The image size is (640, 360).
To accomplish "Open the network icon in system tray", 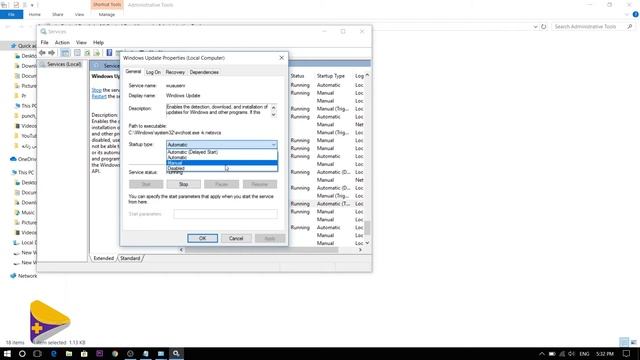I will [562, 354].
